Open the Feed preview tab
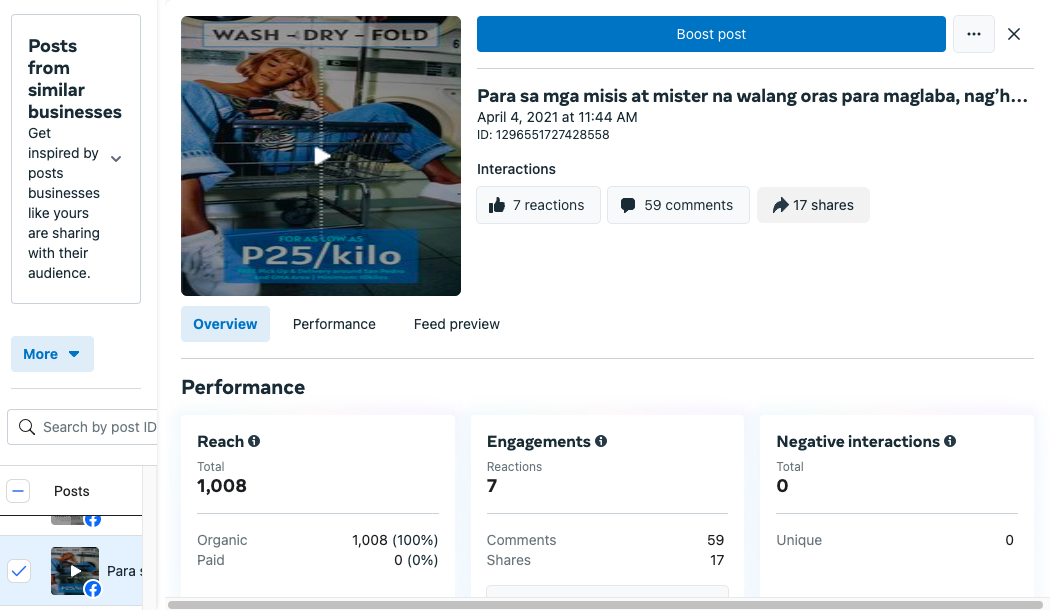The height and width of the screenshot is (610, 1050). pyautogui.click(x=456, y=324)
